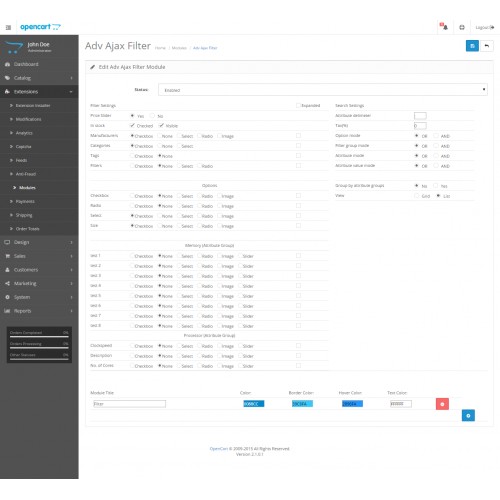Screen dimensions: 500x500
Task: Open the notifications bell icon
Action: pos(445,27)
